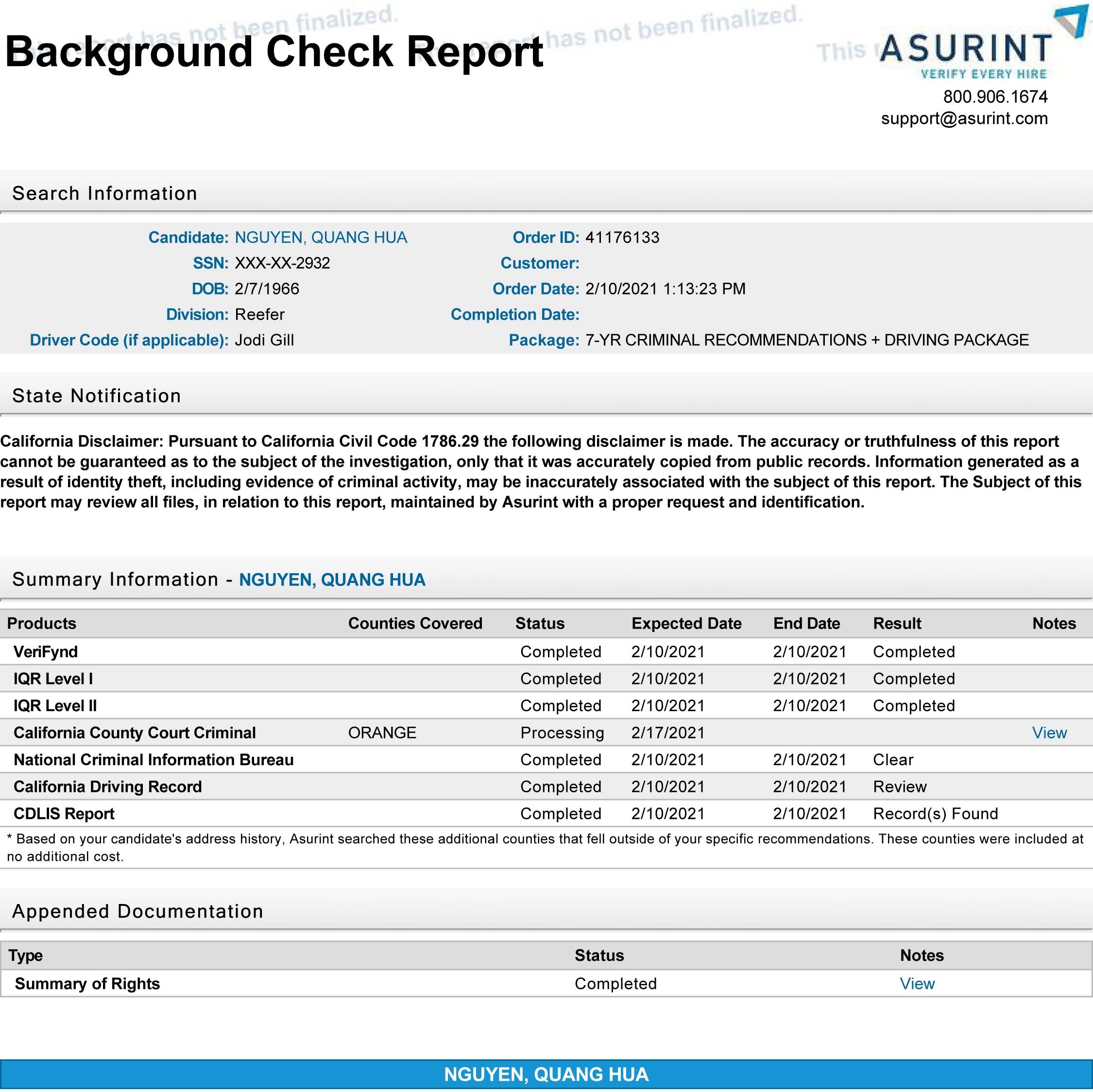Click Order ID value 41176133
Screen dimensions: 1093x1092
tap(622, 237)
